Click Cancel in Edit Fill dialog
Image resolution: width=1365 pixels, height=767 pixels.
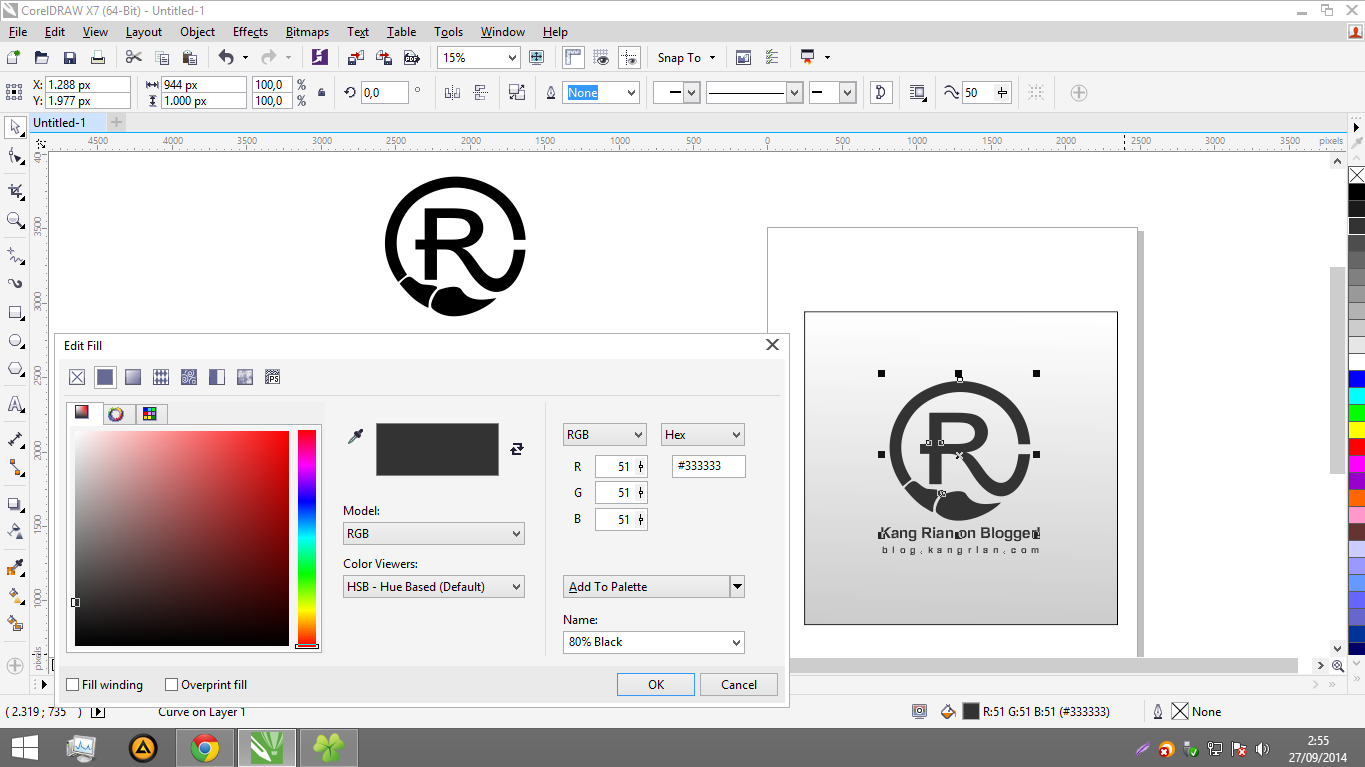tap(739, 685)
